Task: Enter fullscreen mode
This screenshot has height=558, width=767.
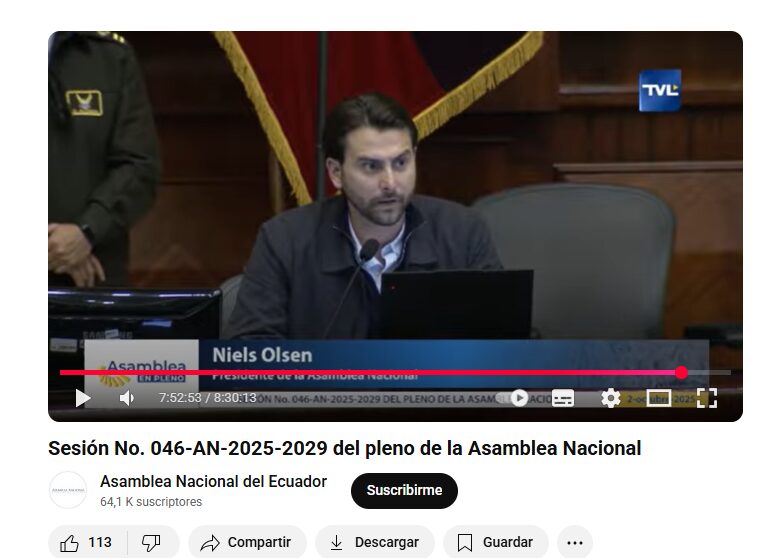Action: (x=706, y=398)
